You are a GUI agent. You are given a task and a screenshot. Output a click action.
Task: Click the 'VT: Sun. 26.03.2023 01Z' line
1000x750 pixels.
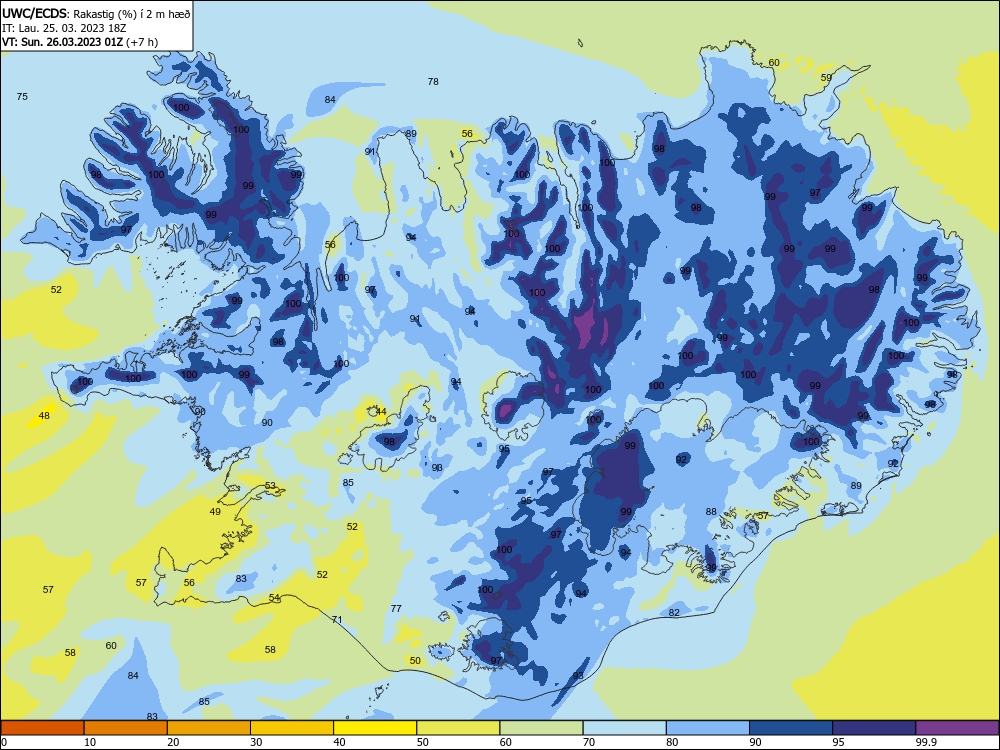[62, 42]
